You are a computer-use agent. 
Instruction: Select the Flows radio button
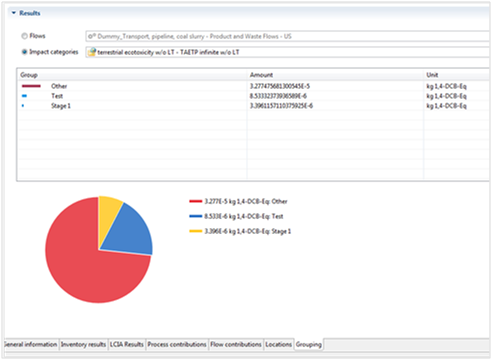pos(24,36)
